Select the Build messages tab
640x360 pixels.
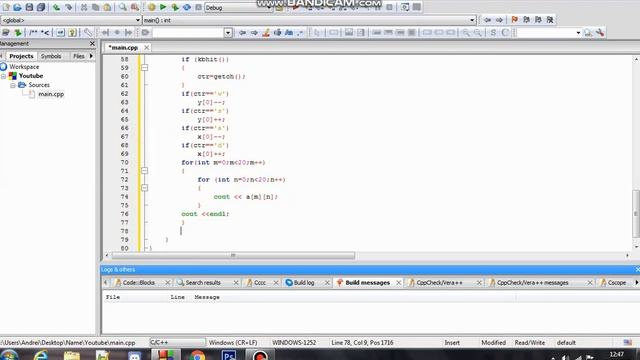tap(367, 282)
